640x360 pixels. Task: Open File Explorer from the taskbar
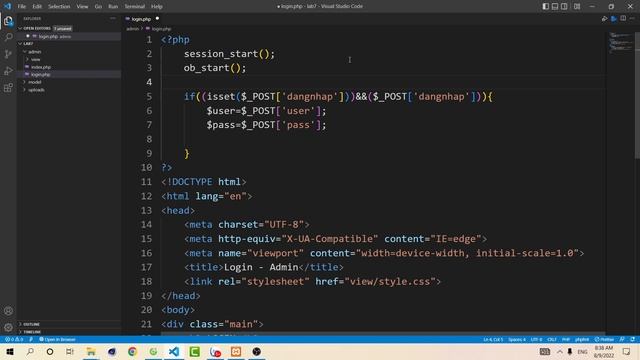[x=91, y=351]
